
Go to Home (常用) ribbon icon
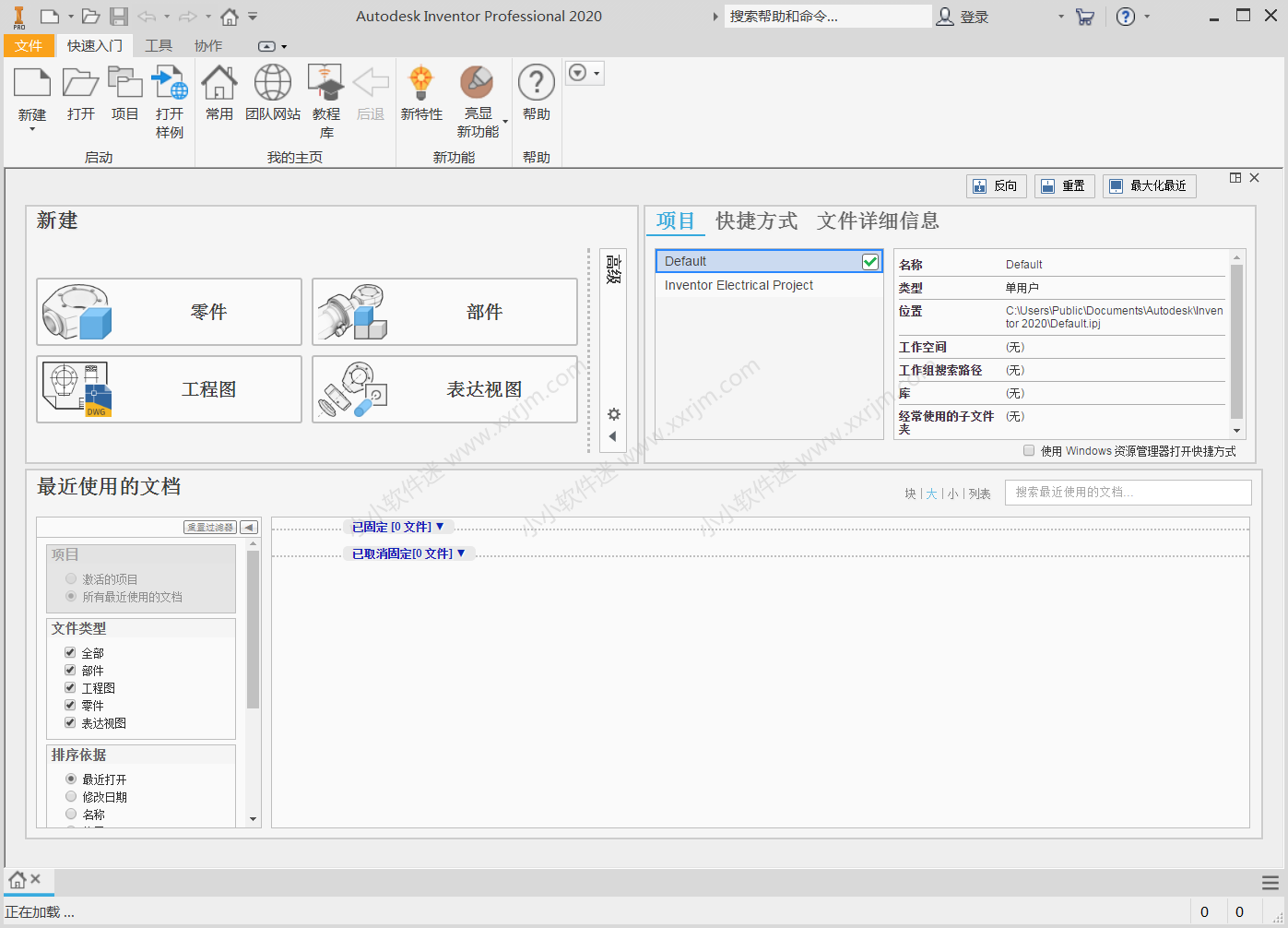219,83
